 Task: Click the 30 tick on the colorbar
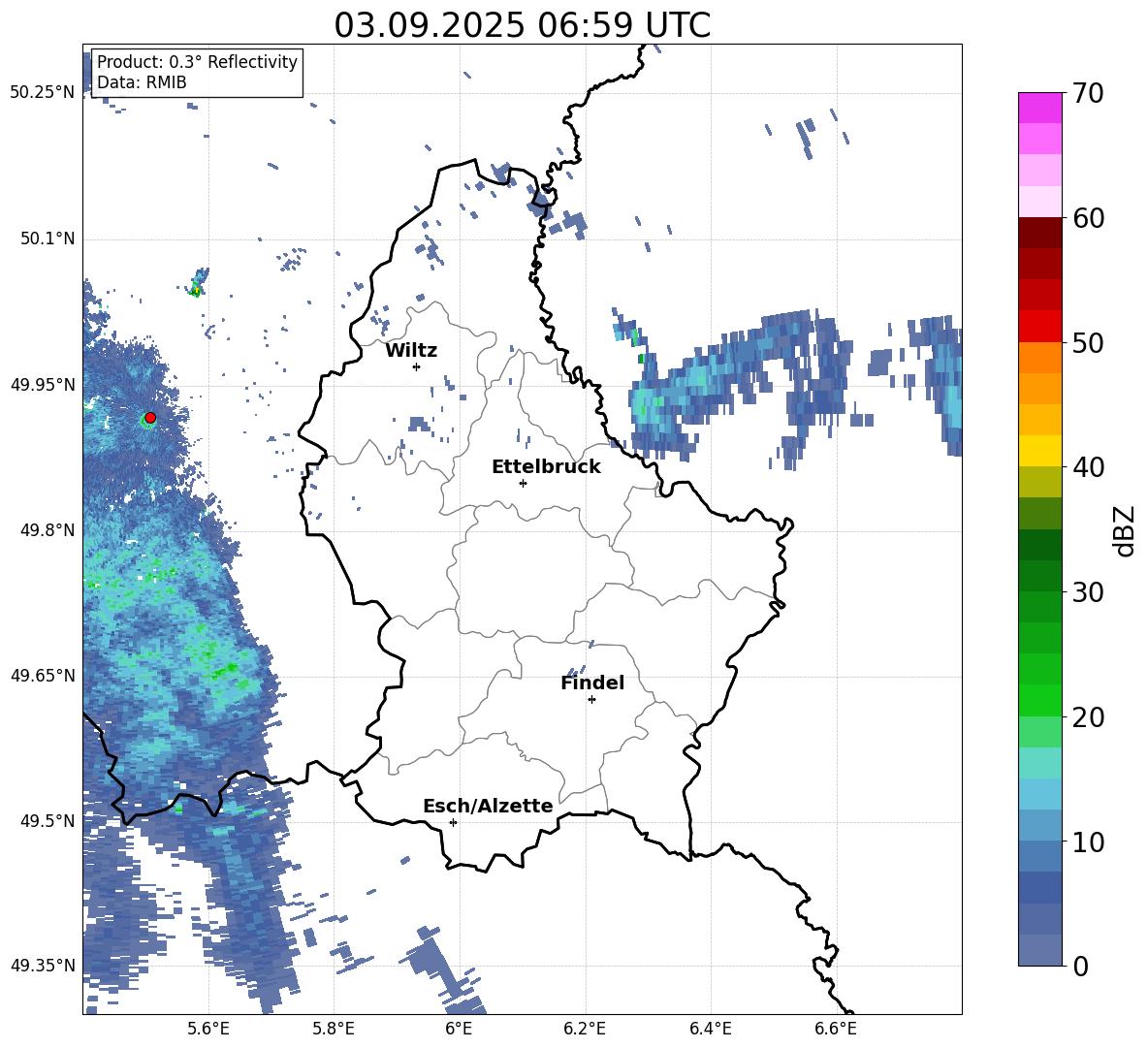1088,592
